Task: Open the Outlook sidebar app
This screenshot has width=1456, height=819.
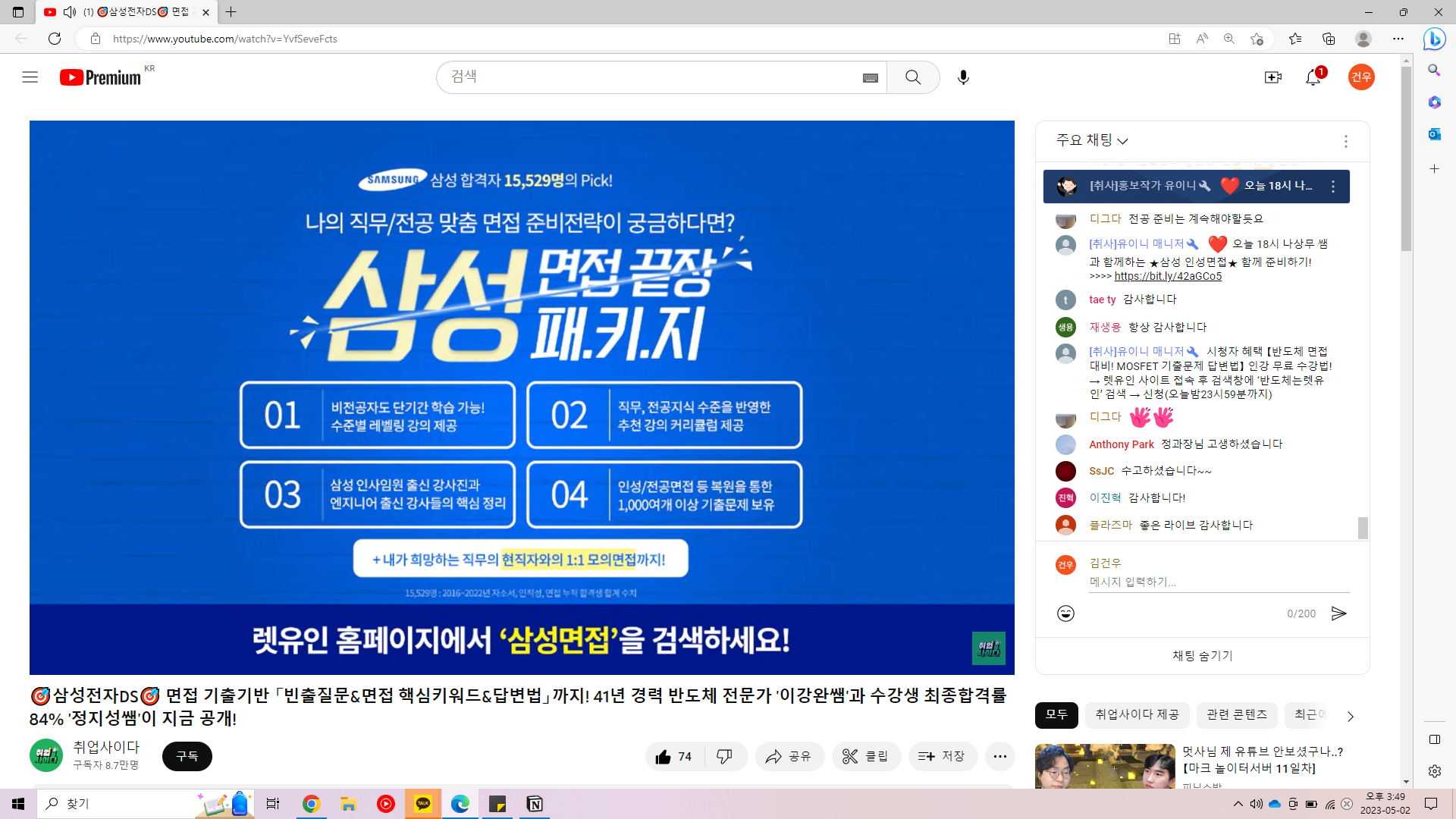Action: click(x=1434, y=134)
